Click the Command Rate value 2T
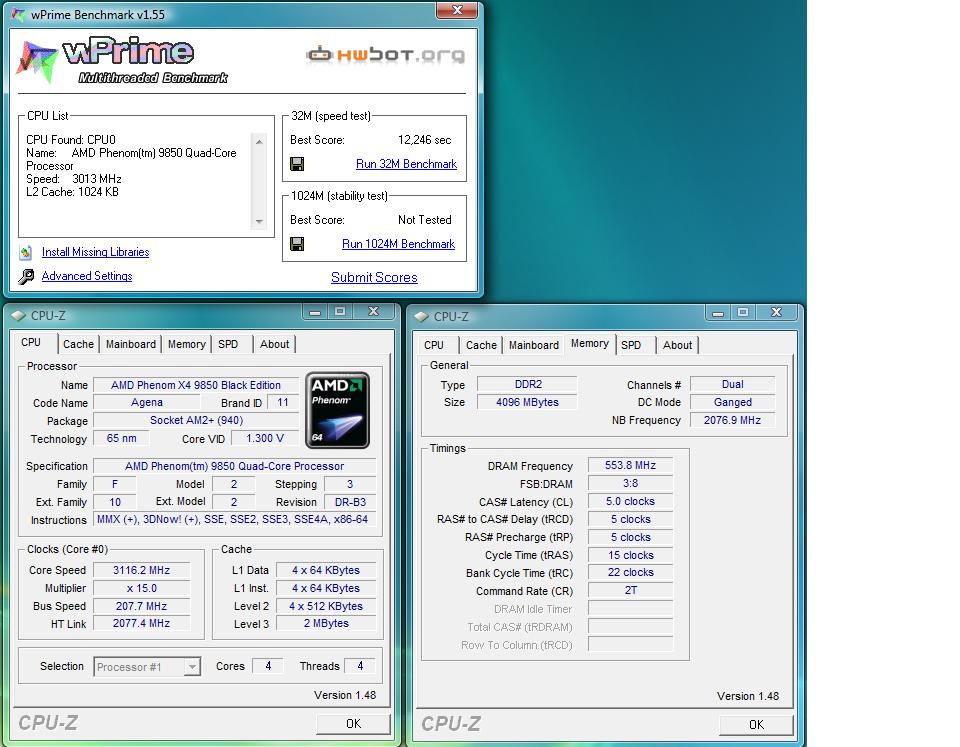 coord(631,590)
